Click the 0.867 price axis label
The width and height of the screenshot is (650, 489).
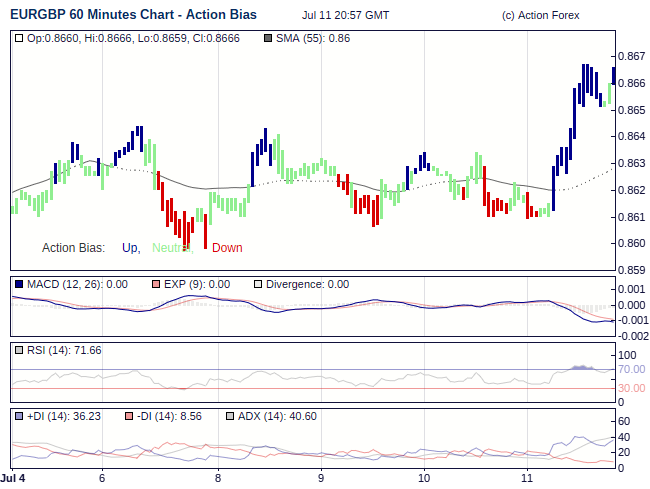pos(631,56)
